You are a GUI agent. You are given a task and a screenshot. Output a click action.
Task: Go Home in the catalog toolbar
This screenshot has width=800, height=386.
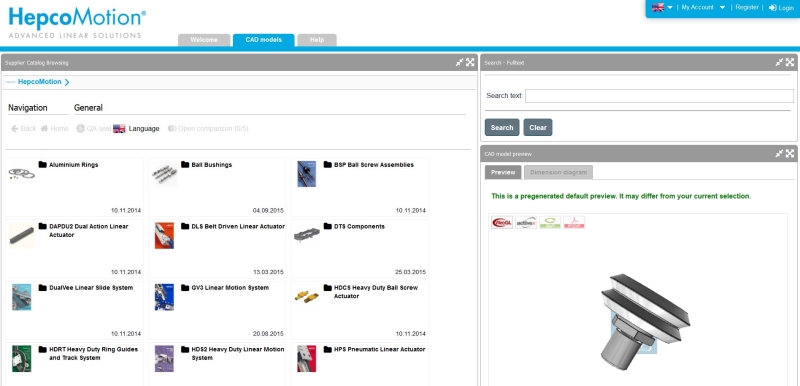[55, 128]
